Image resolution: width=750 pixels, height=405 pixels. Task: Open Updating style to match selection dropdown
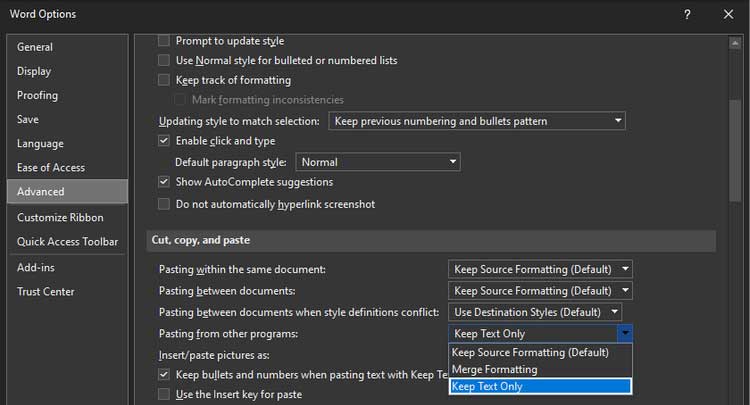click(477, 121)
